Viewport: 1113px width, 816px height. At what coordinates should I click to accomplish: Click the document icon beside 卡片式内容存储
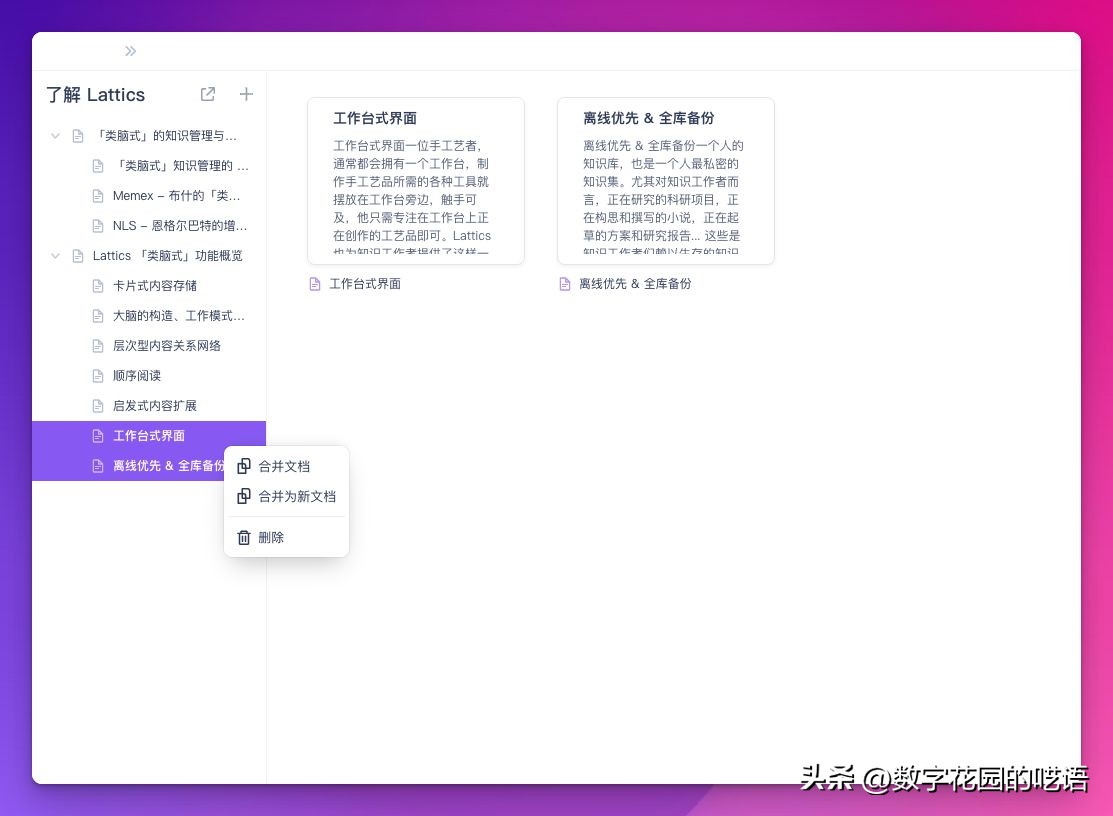tap(98, 285)
